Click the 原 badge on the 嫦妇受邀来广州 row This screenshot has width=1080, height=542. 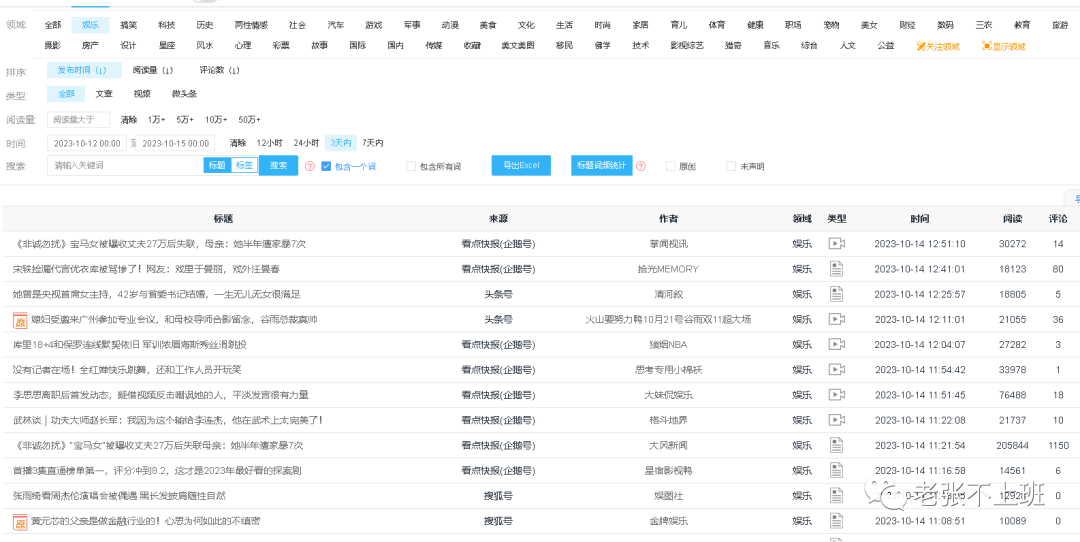(20, 320)
